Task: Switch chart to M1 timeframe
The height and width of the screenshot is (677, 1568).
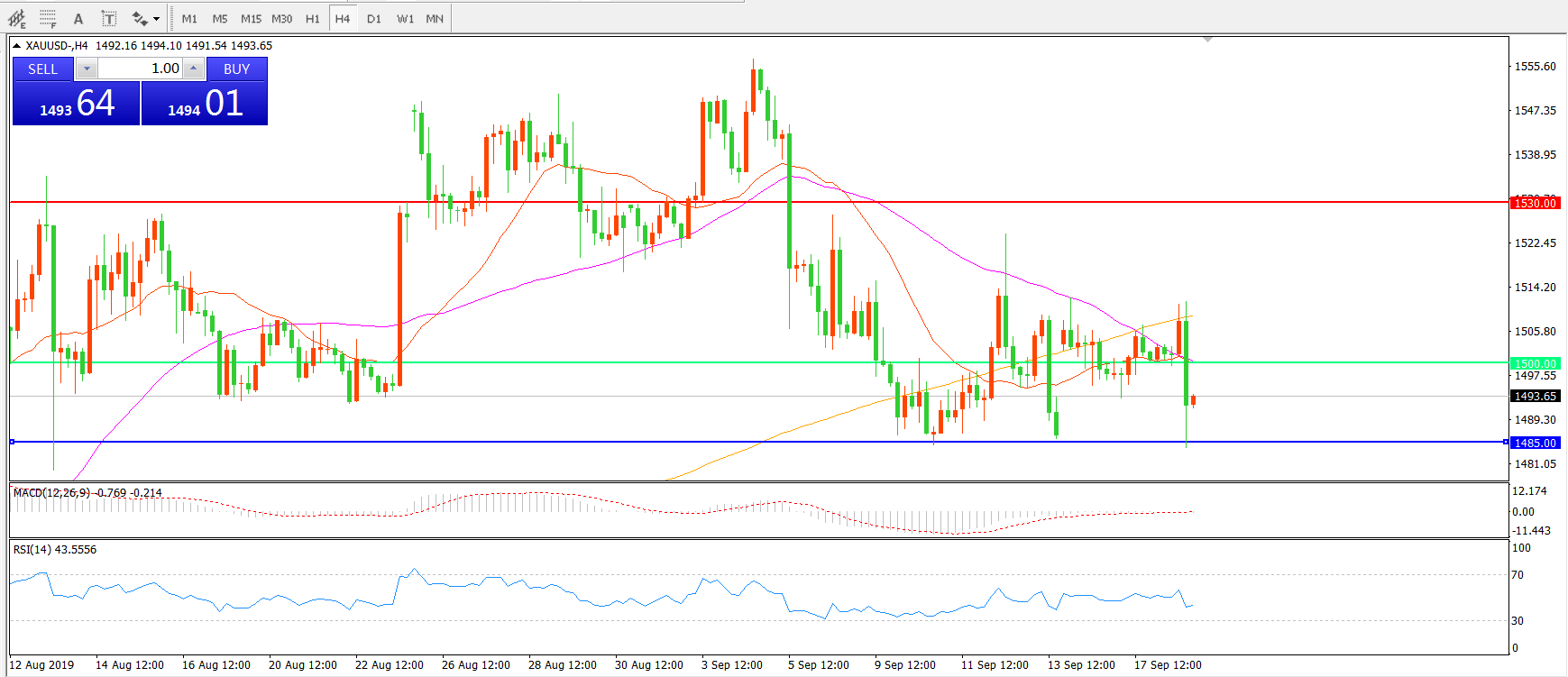Action: point(189,18)
